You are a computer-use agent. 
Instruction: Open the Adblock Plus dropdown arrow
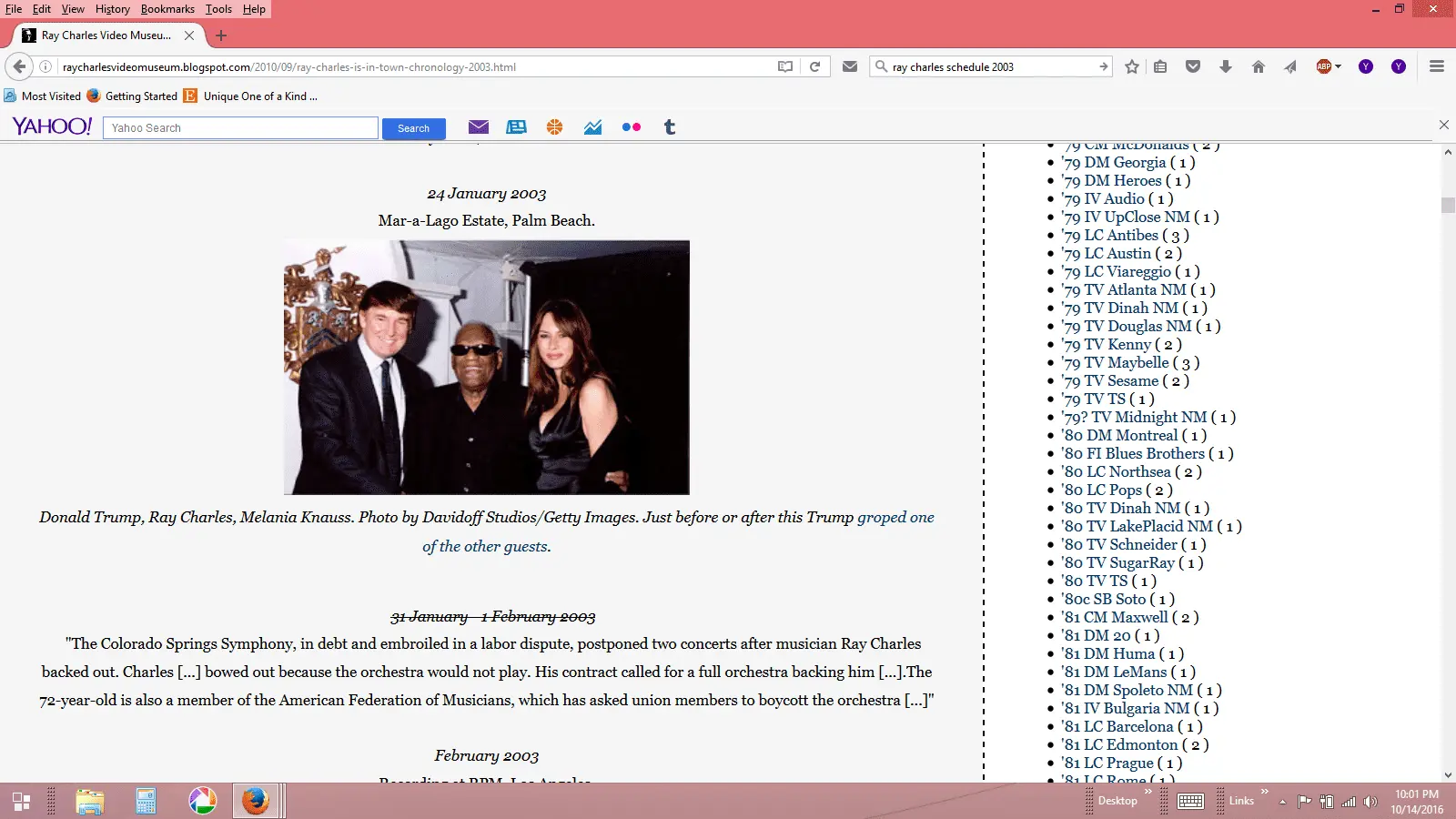click(1339, 66)
